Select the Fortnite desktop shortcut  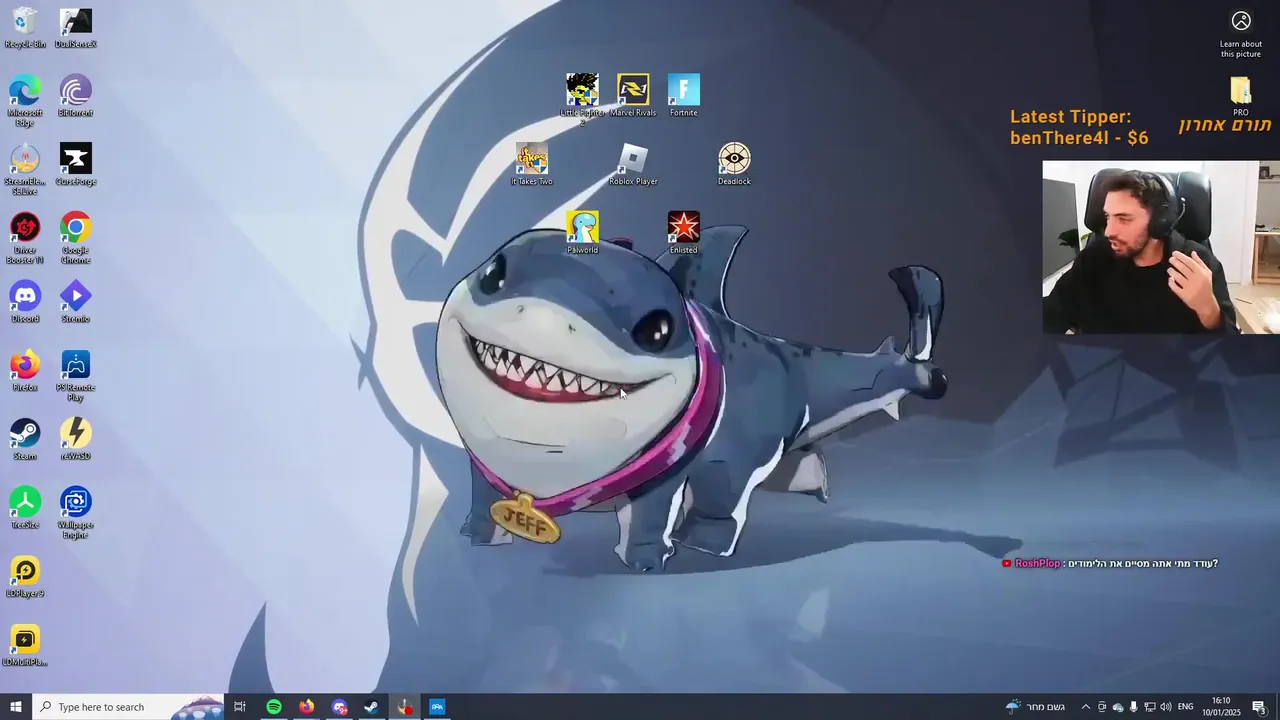pos(684,96)
